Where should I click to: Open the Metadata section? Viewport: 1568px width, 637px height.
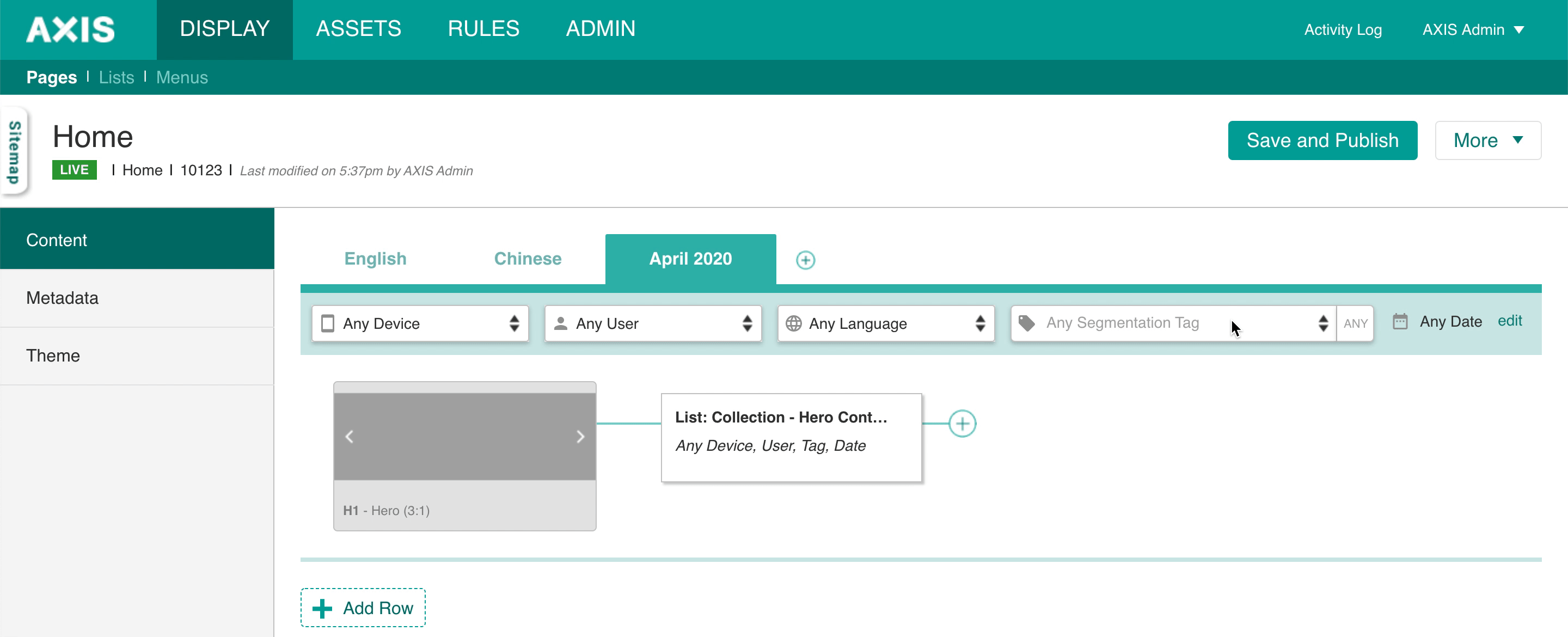coord(137,298)
